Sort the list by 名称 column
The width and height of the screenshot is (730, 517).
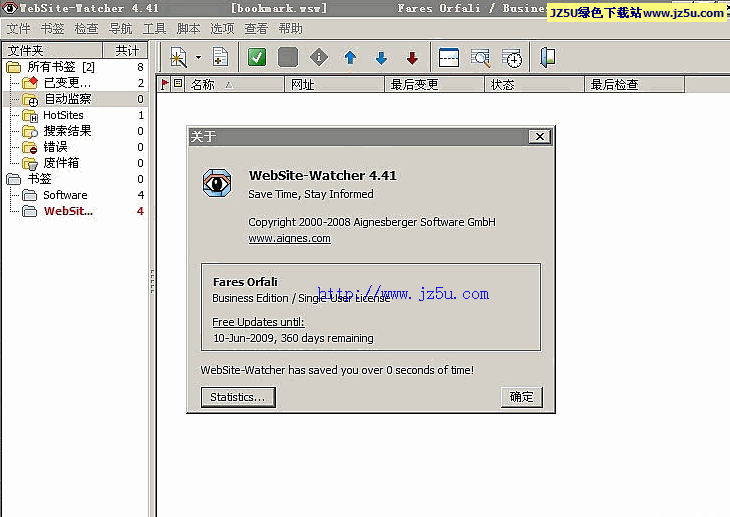click(x=234, y=85)
